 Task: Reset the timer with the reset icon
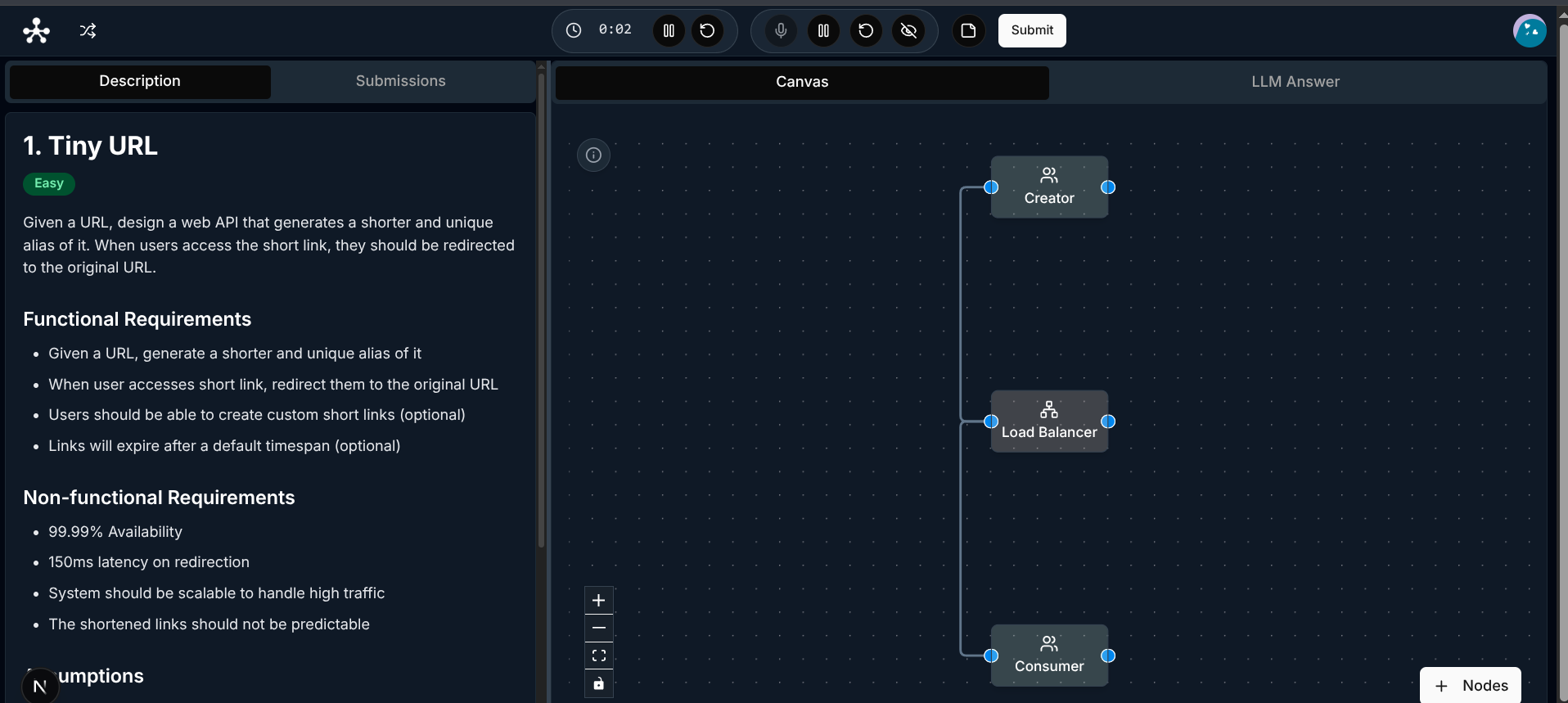pos(708,30)
